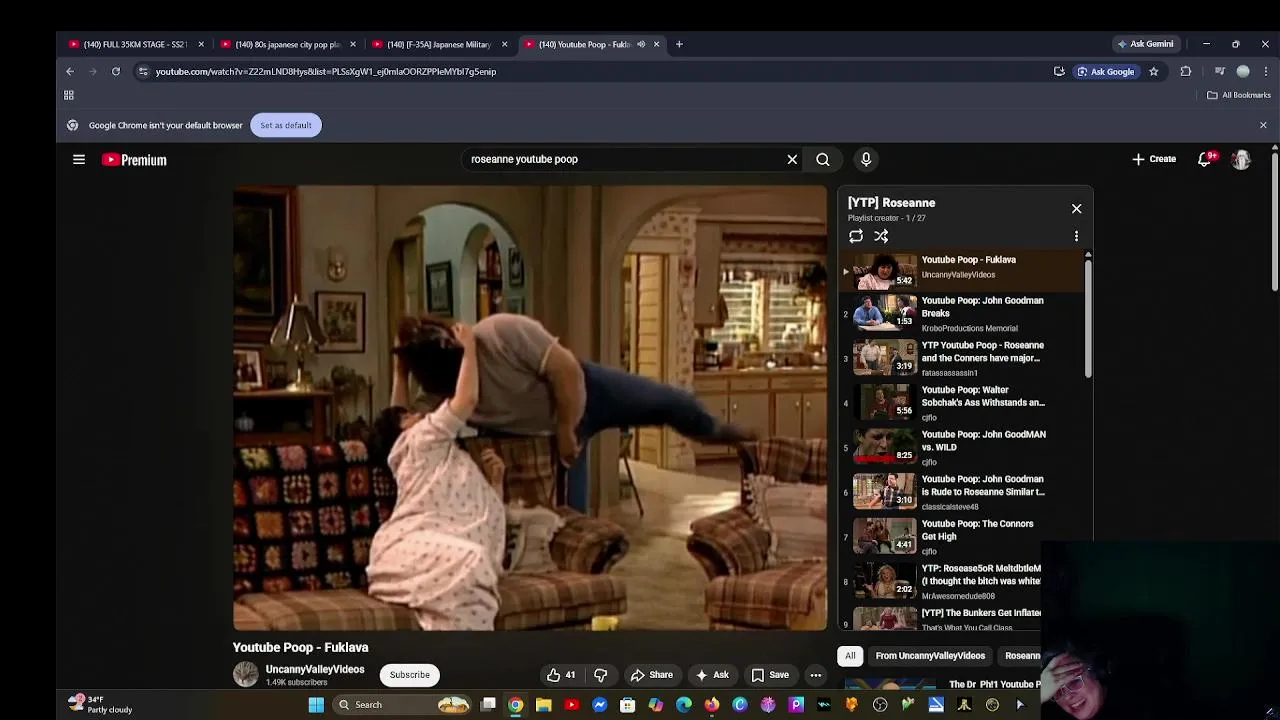Open Walter Sobchak's Ass Withstands video
This screenshot has width=1280, height=720.
962,403
